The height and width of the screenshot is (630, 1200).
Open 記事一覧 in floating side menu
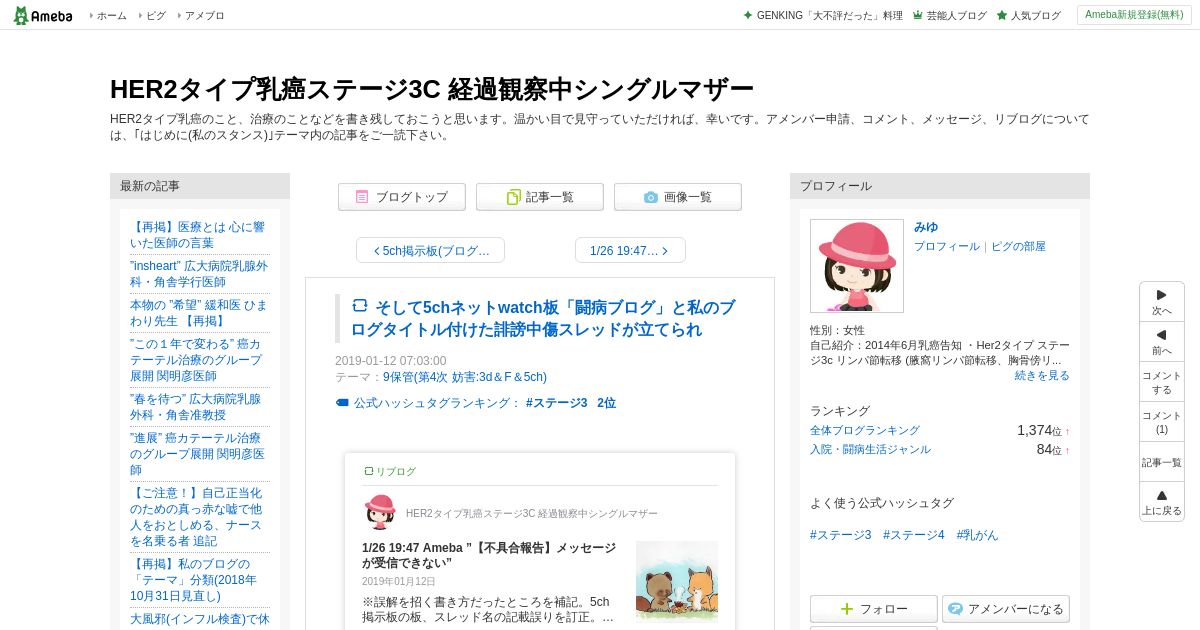[x=1162, y=462]
